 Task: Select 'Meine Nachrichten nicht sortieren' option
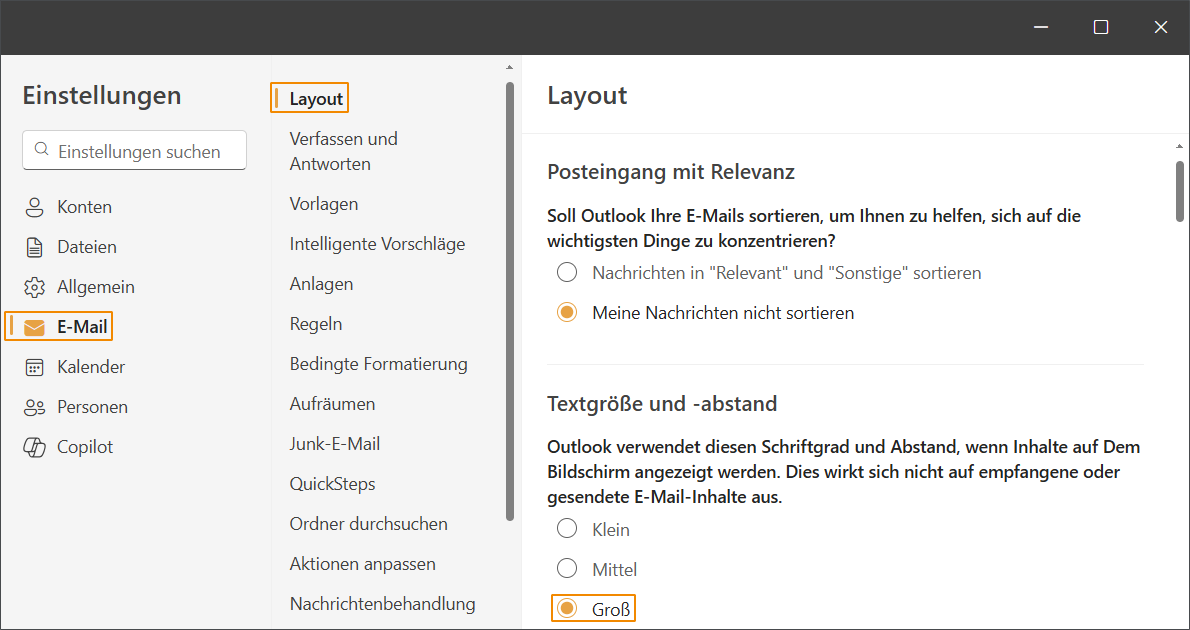(x=567, y=312)
